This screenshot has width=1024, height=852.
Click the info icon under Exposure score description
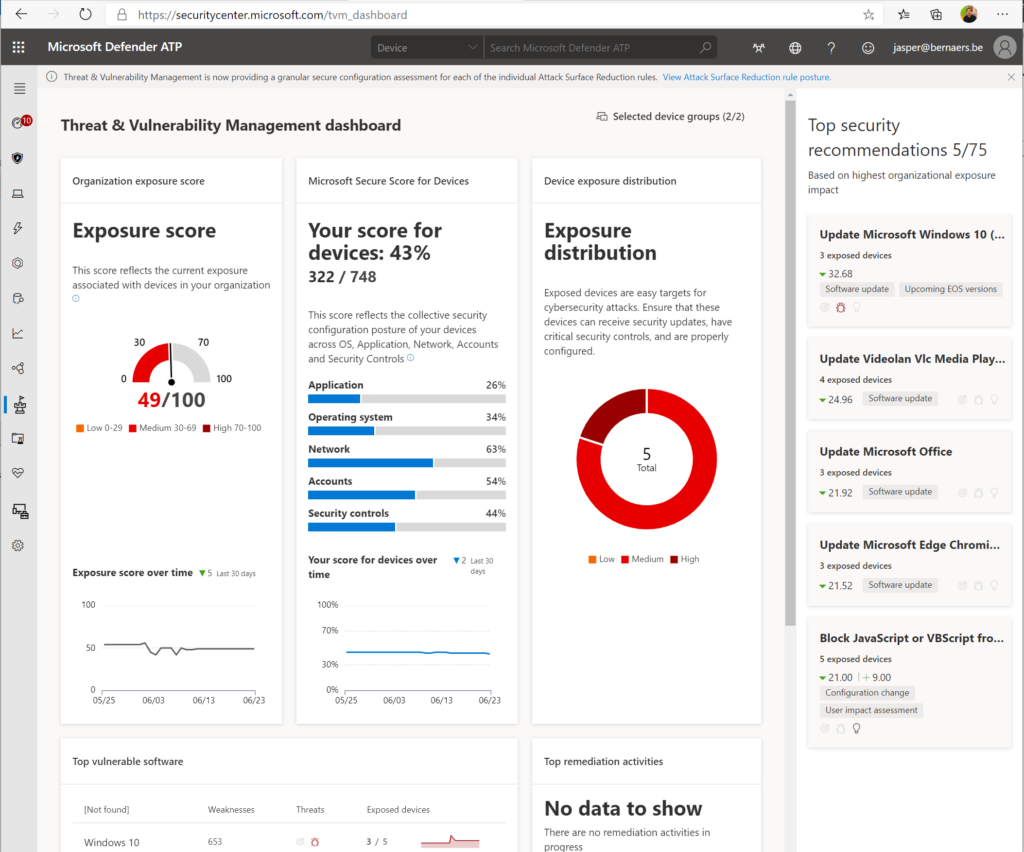(76, 299)
